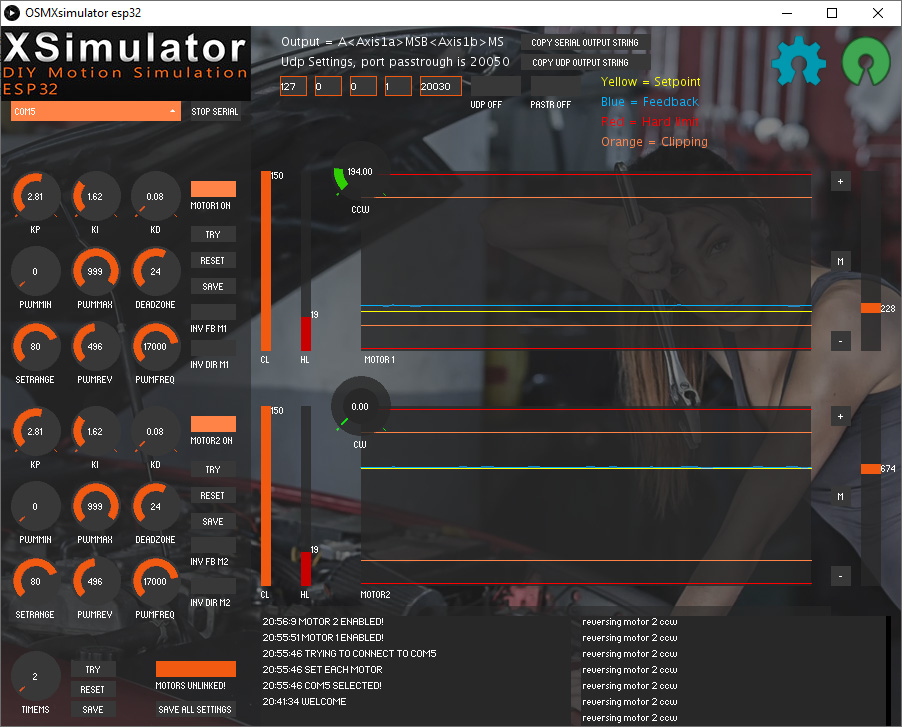The image size is (902, 727).
Task: Click COPY UDP OUTPUT STRING button
Action: click(586, 62)
